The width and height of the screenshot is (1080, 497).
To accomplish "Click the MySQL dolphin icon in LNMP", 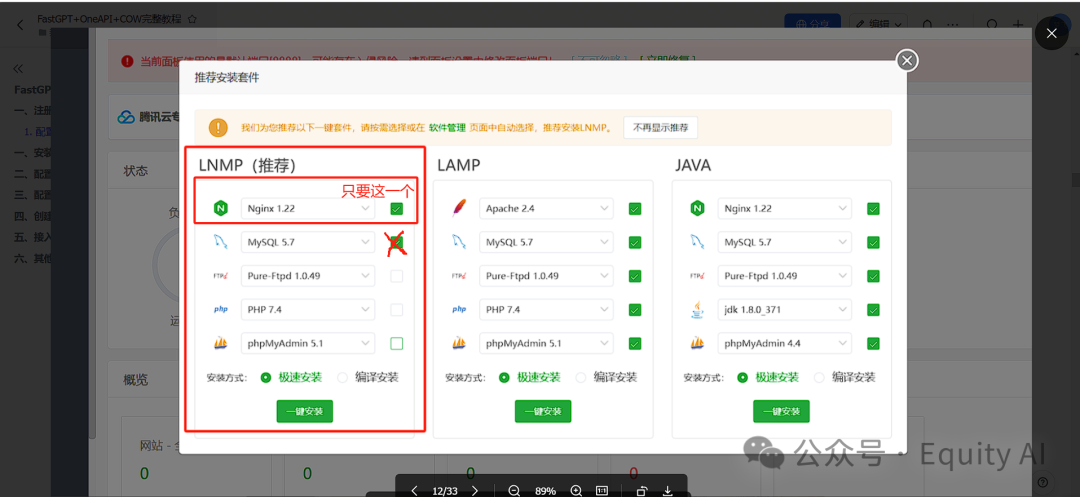I will (x=221, y=242).
